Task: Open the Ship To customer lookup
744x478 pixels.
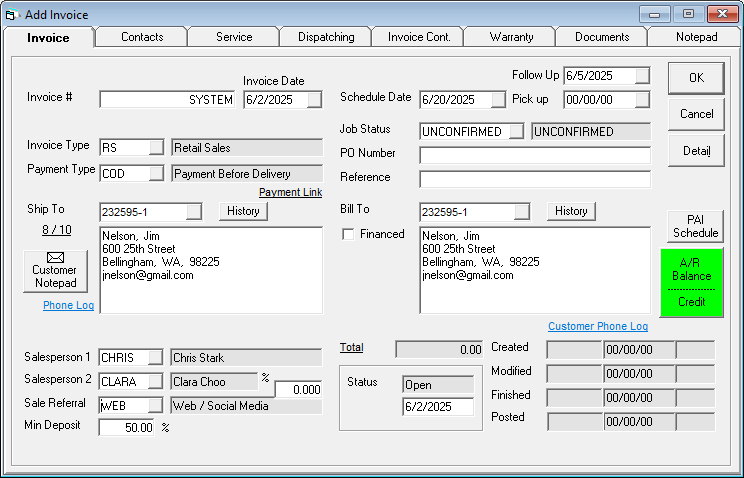Action: [194, 212]
